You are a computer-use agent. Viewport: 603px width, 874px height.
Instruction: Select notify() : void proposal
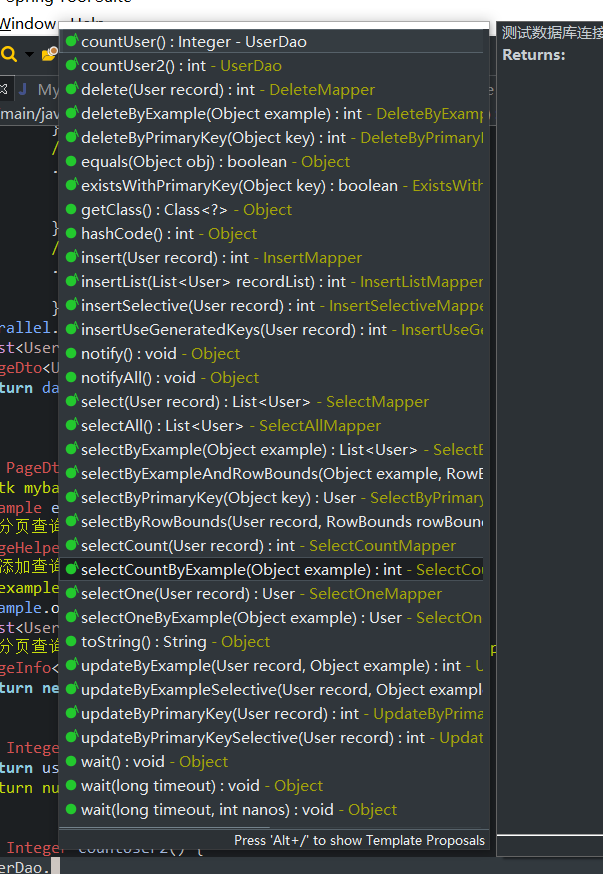[271, 353]
